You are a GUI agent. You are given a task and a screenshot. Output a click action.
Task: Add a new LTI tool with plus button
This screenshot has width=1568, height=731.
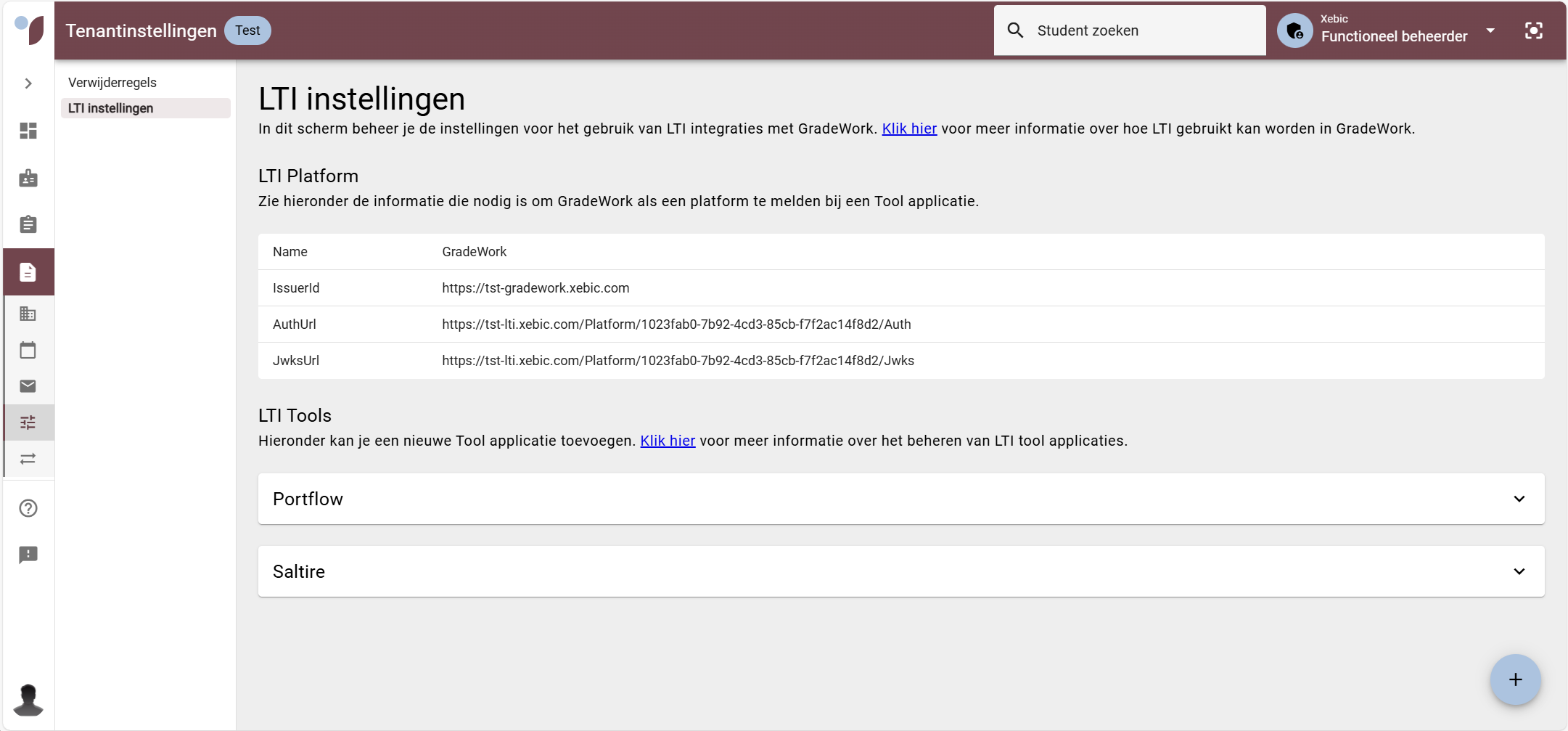tap(1516, 679)
